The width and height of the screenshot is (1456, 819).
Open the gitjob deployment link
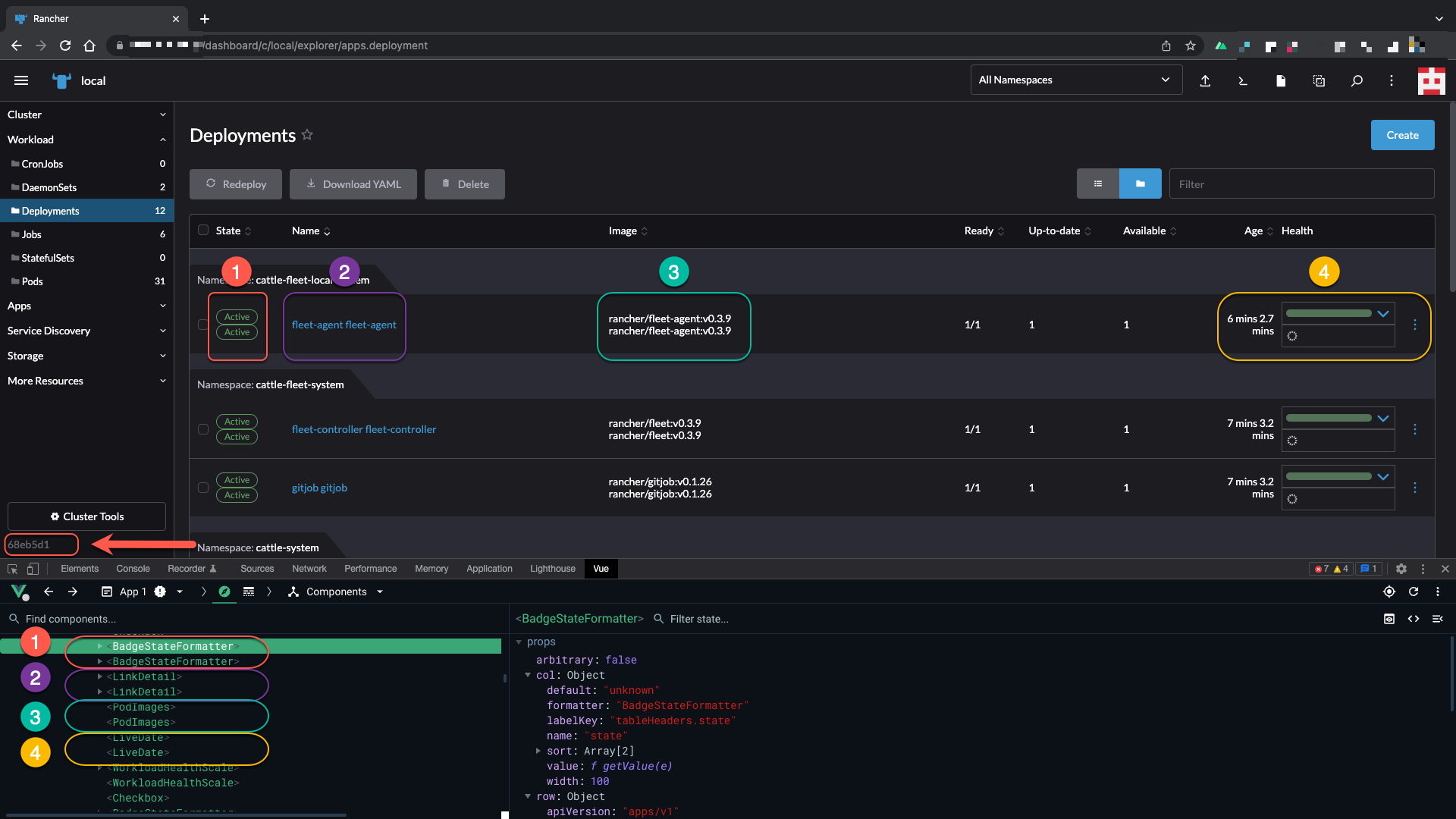[x=319, y=488]
